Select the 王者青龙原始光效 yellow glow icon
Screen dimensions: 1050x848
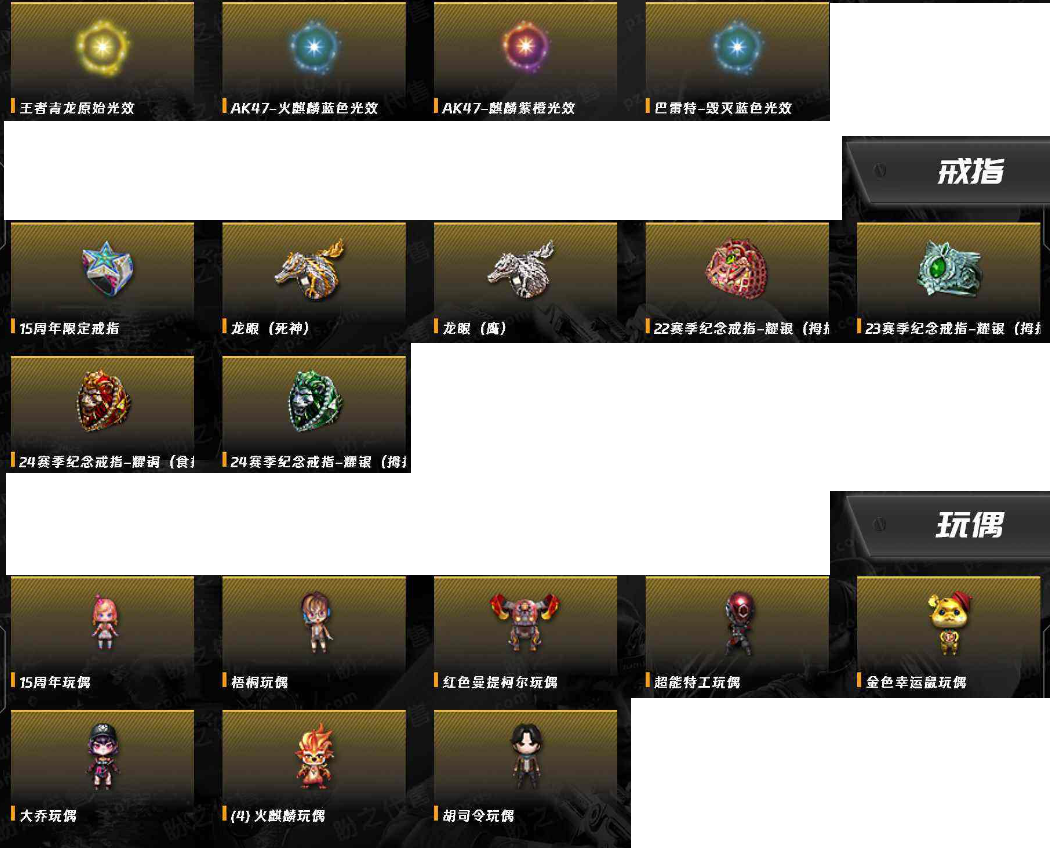coord(102,47)
